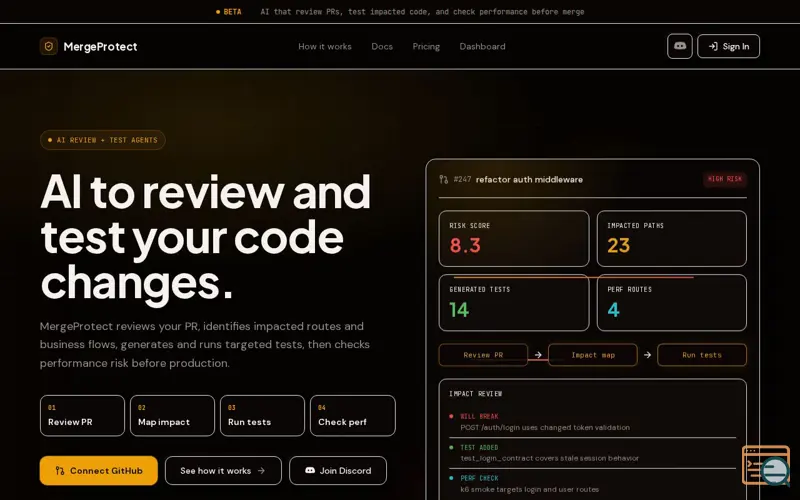Image resolution: width=800 pixels, height=500 pixels.
Task: Click the PERF CHECK impact review row
Action: pos(592,484)
